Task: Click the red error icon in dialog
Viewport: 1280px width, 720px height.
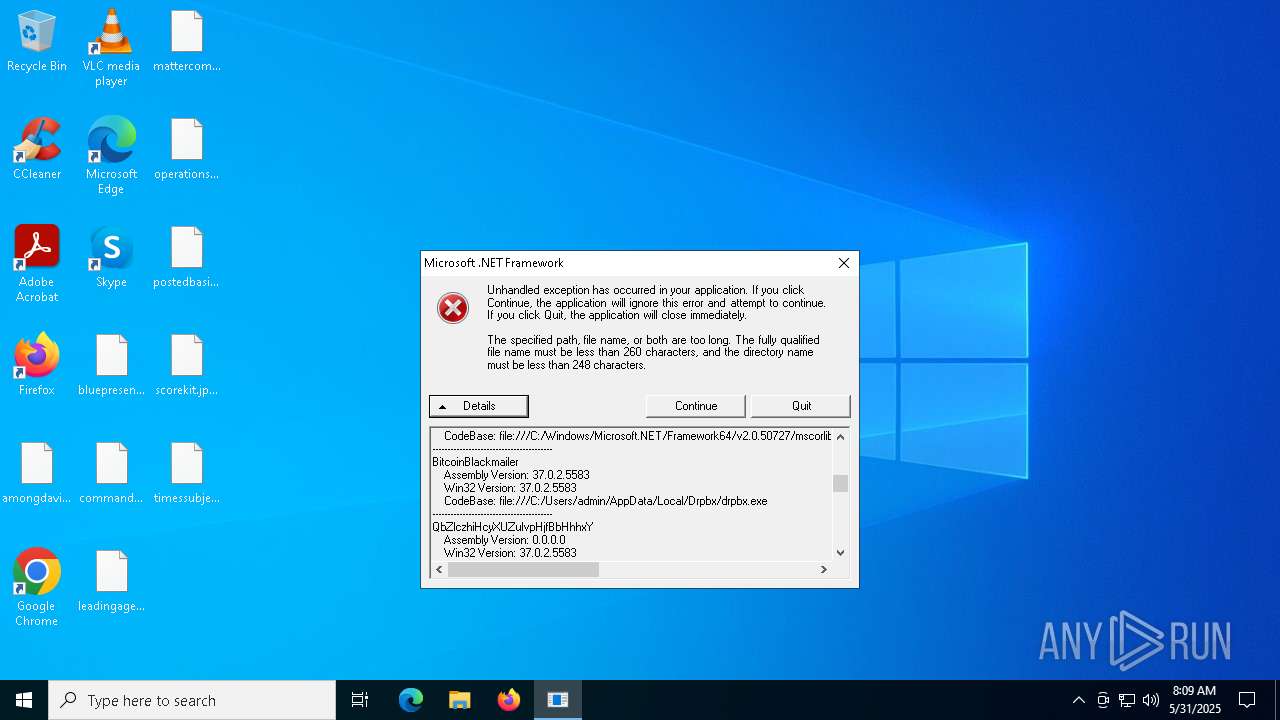Action: [453, 308]
